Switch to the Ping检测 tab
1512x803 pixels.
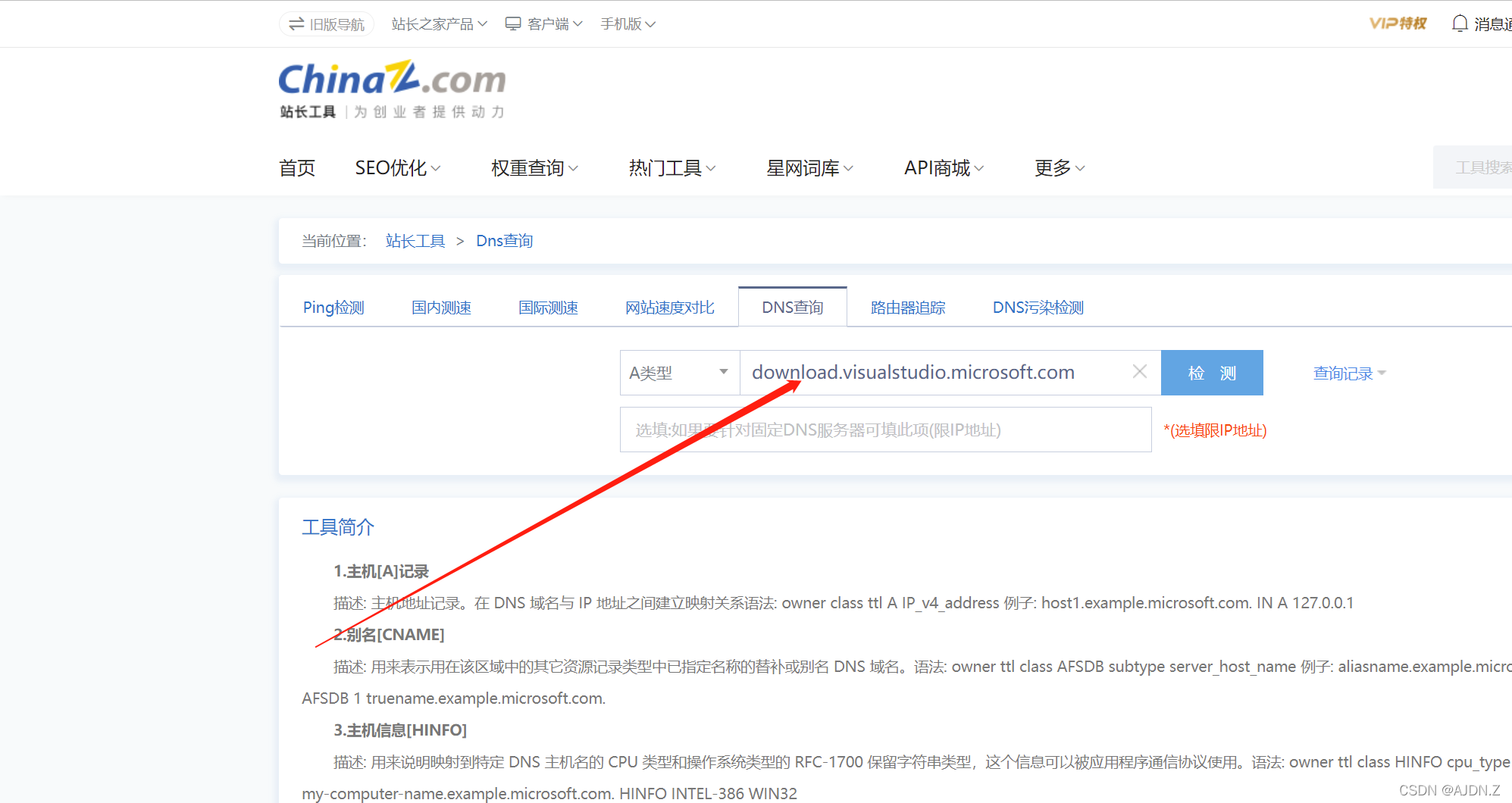click(x=333, y=307)
